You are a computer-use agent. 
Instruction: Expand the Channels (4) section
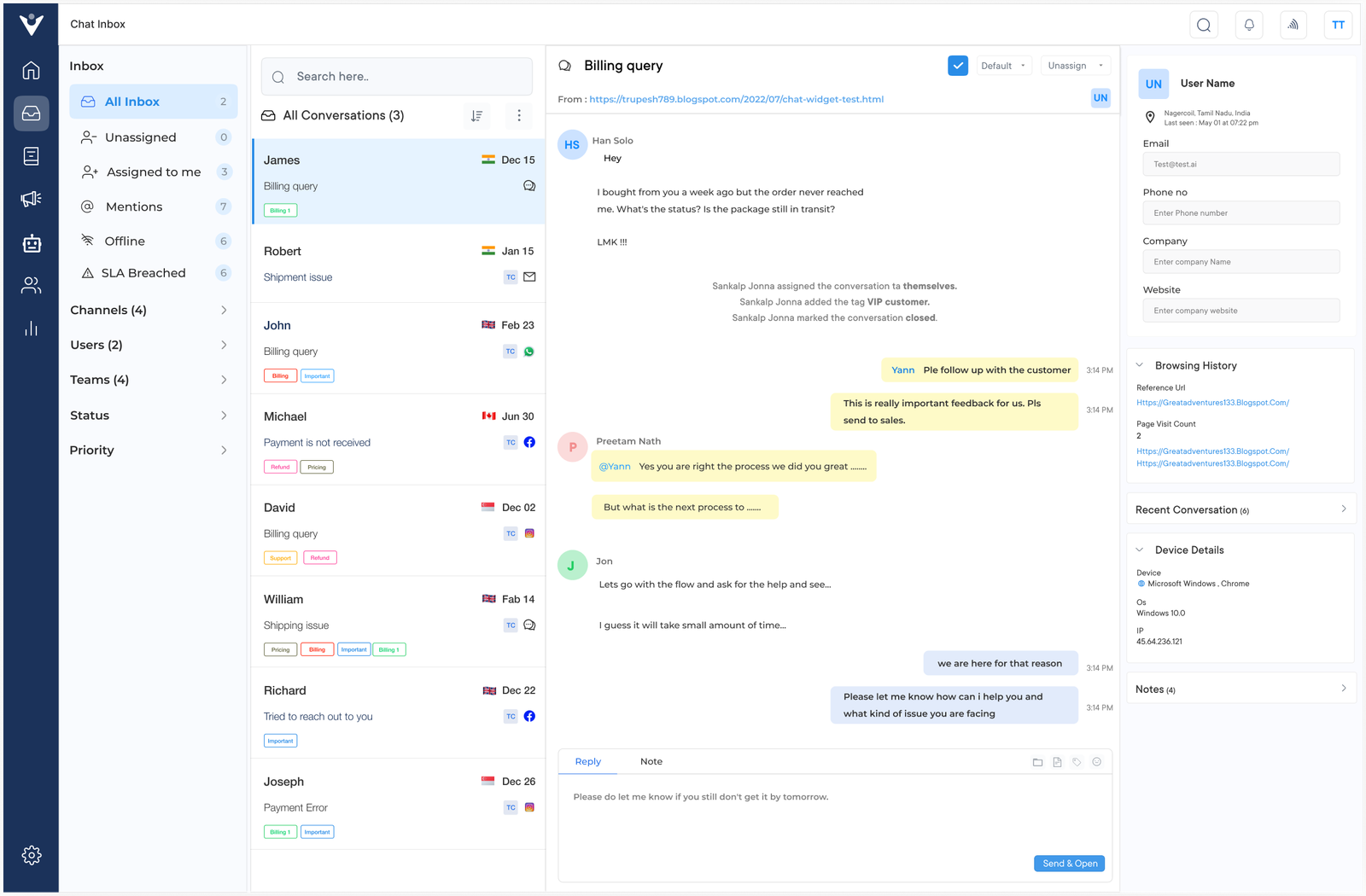point(149,310)
